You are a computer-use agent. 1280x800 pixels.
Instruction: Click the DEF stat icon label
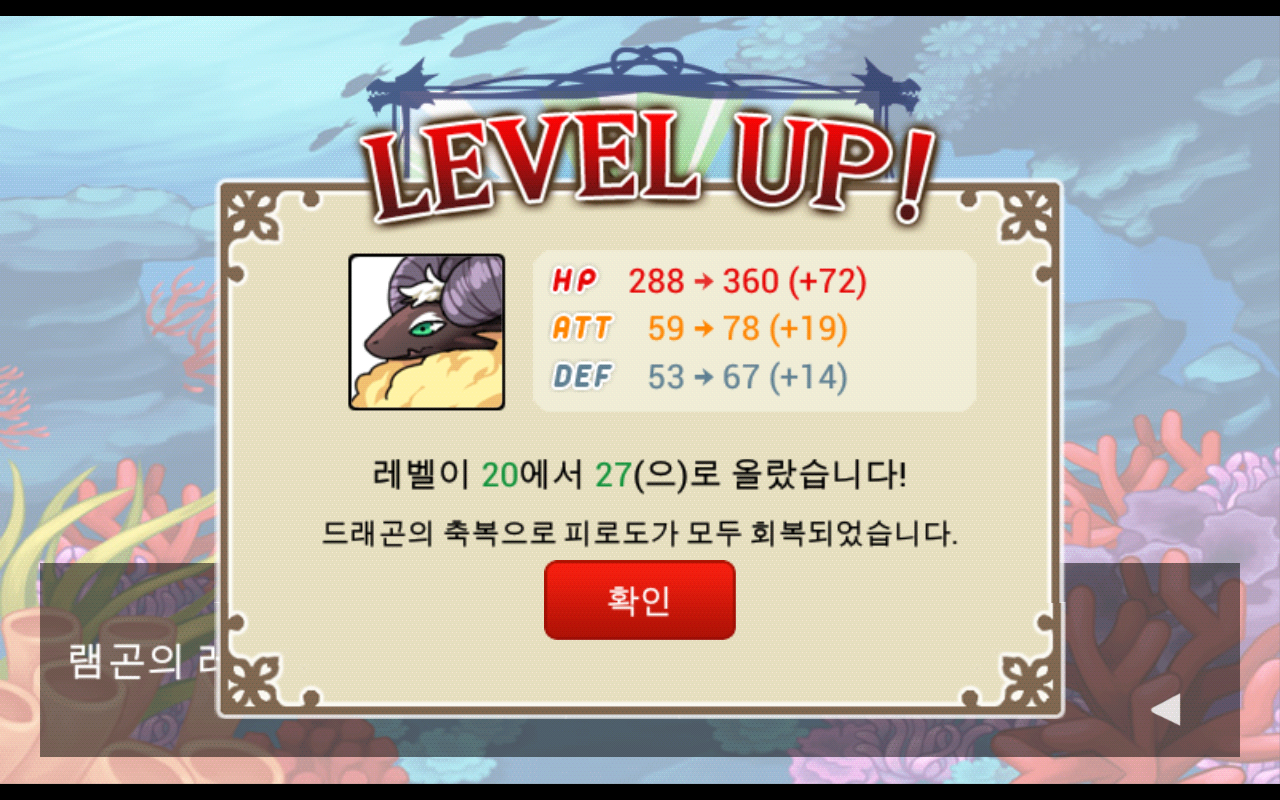[581, 376]
